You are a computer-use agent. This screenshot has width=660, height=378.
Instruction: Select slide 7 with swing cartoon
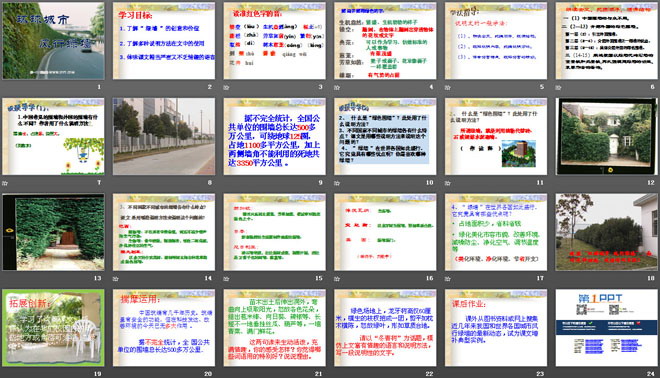(x=53, y=136)
